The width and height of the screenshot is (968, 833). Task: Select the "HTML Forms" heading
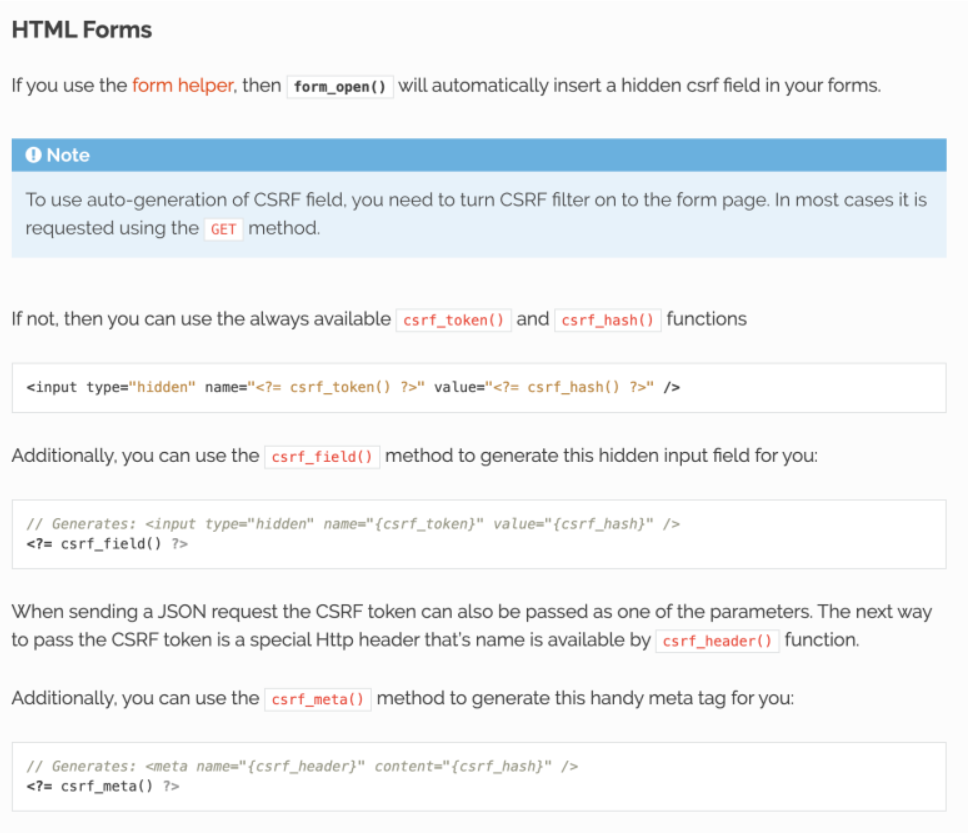[x=82, y=30]
